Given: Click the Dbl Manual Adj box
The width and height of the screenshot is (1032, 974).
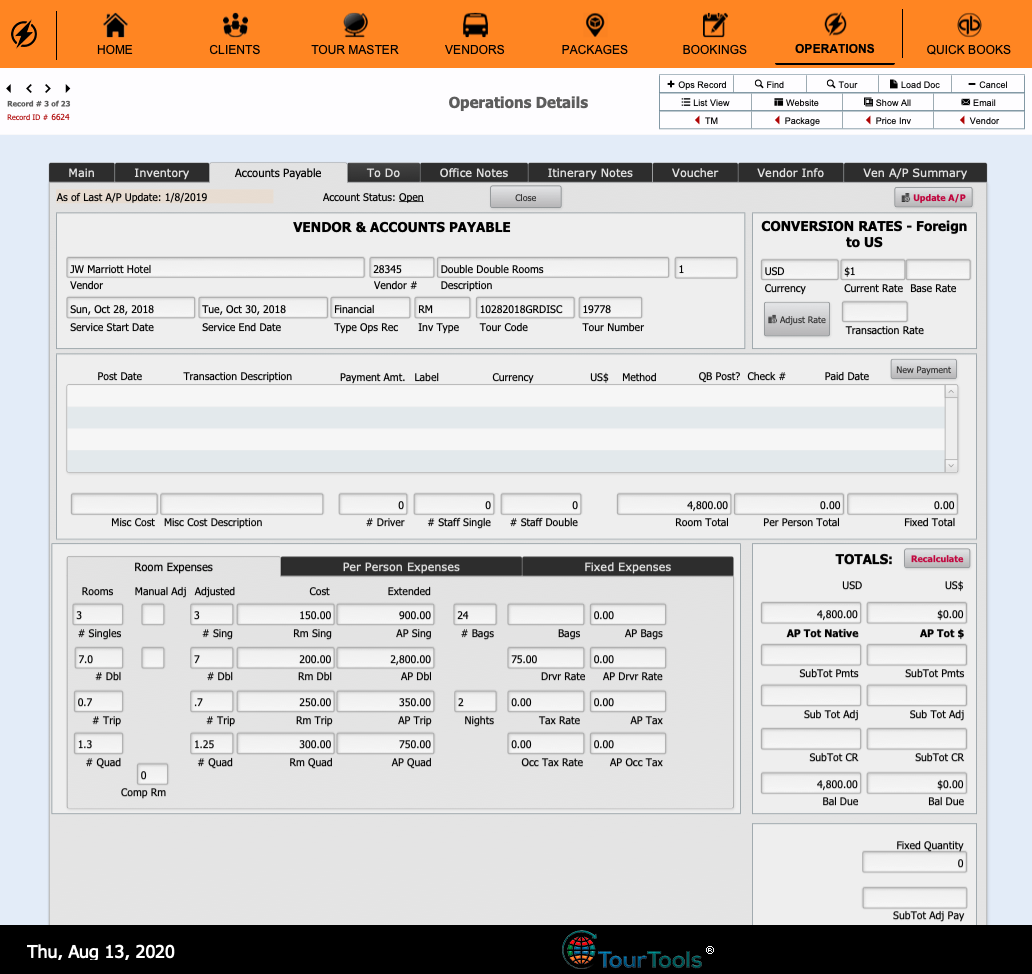Looking at the screenshot, I should [x=153, y=658].
